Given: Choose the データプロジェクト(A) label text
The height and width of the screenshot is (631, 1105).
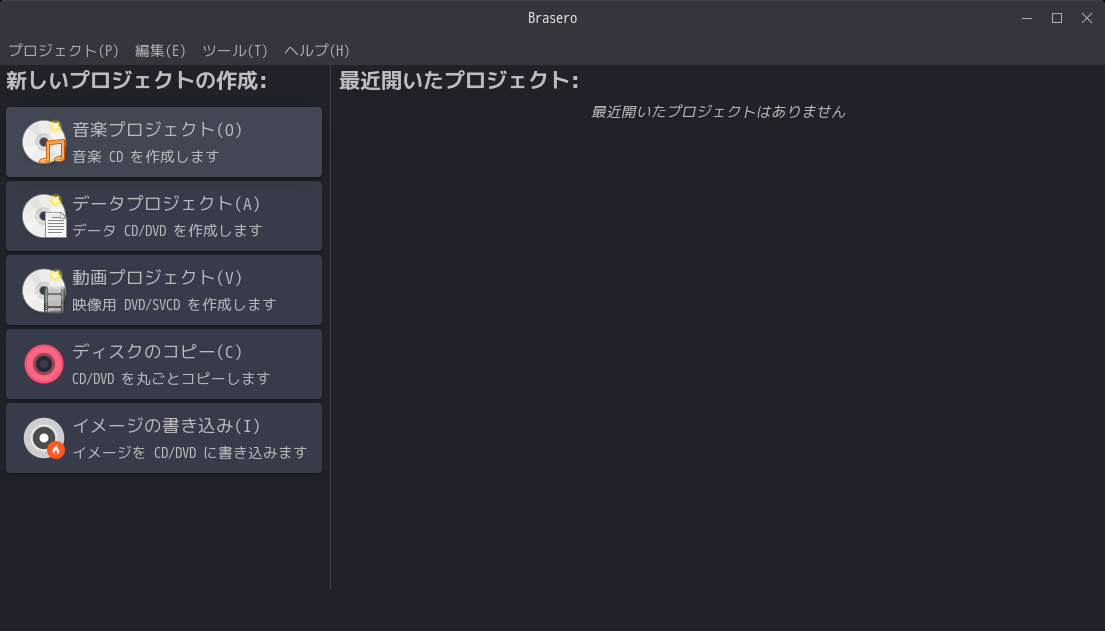Looking at the screenshot, I should coord(166,204).
